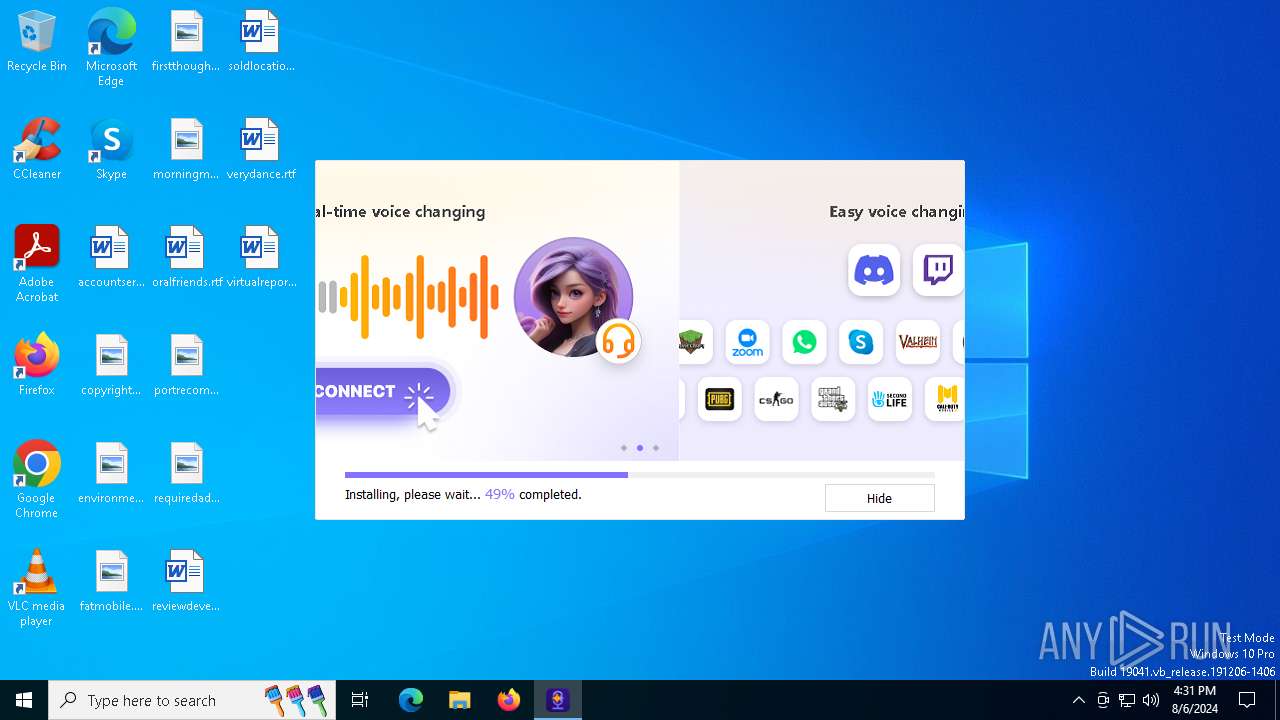This screenshot has height=720, width=1280.
Task: Click the CONNECT button in the slide
Action: pyautogui.click(x=382, y=392)
